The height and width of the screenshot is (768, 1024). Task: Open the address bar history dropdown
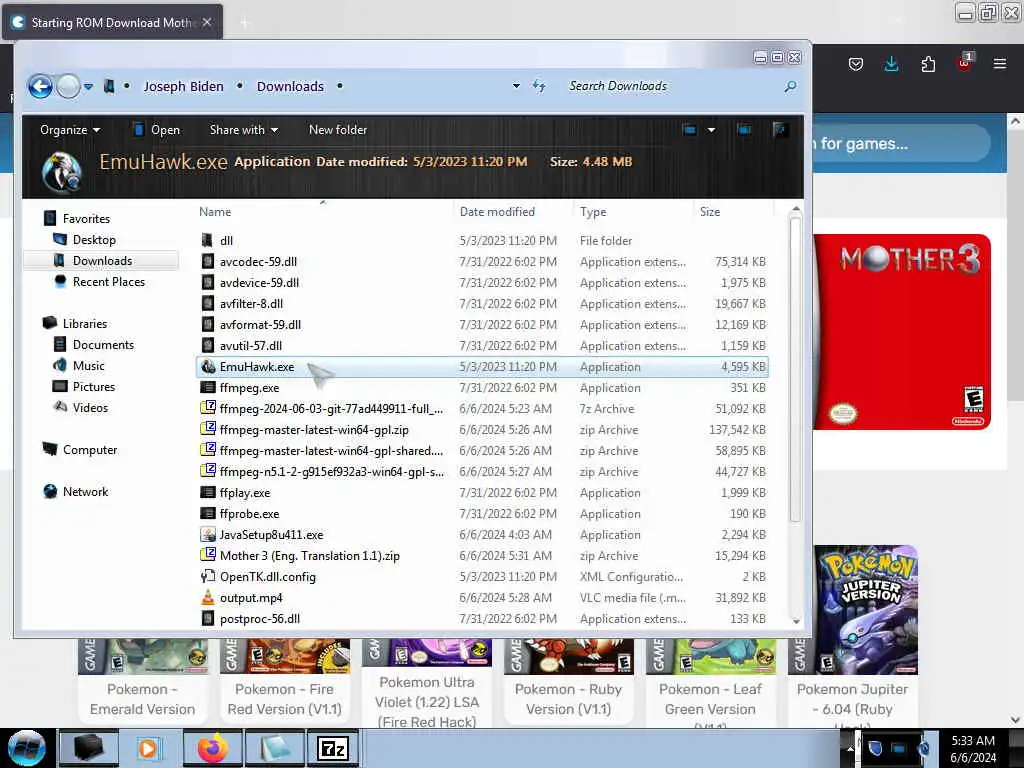[x=516, y=86]
